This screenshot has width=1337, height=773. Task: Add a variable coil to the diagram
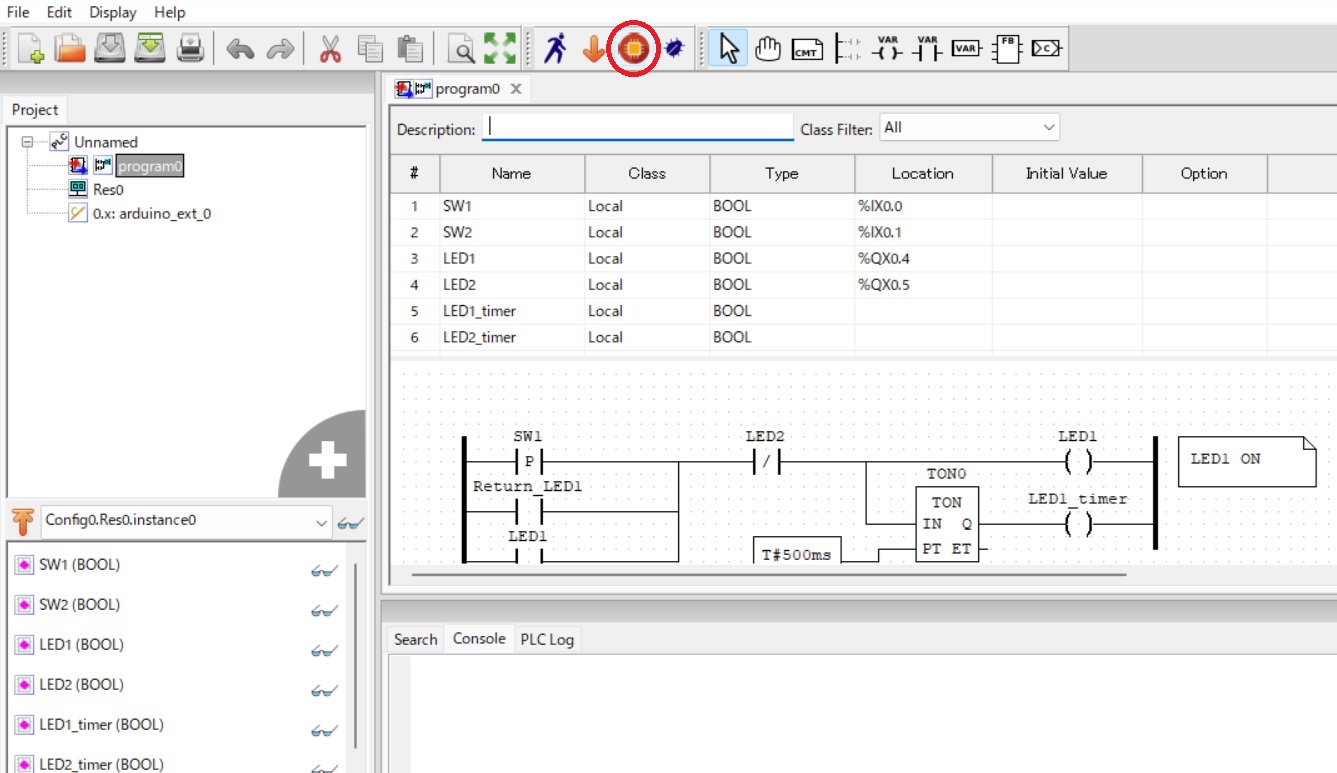coord(888,47)
